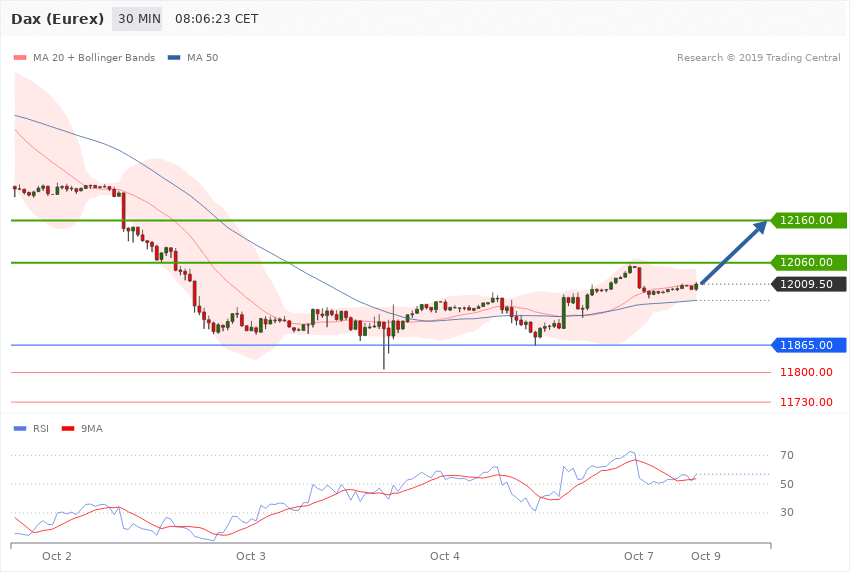The width and height of the screenshot is (850, 576).
Task: Click the 08:06:23 CET timestamp
Action: point(216,19)
